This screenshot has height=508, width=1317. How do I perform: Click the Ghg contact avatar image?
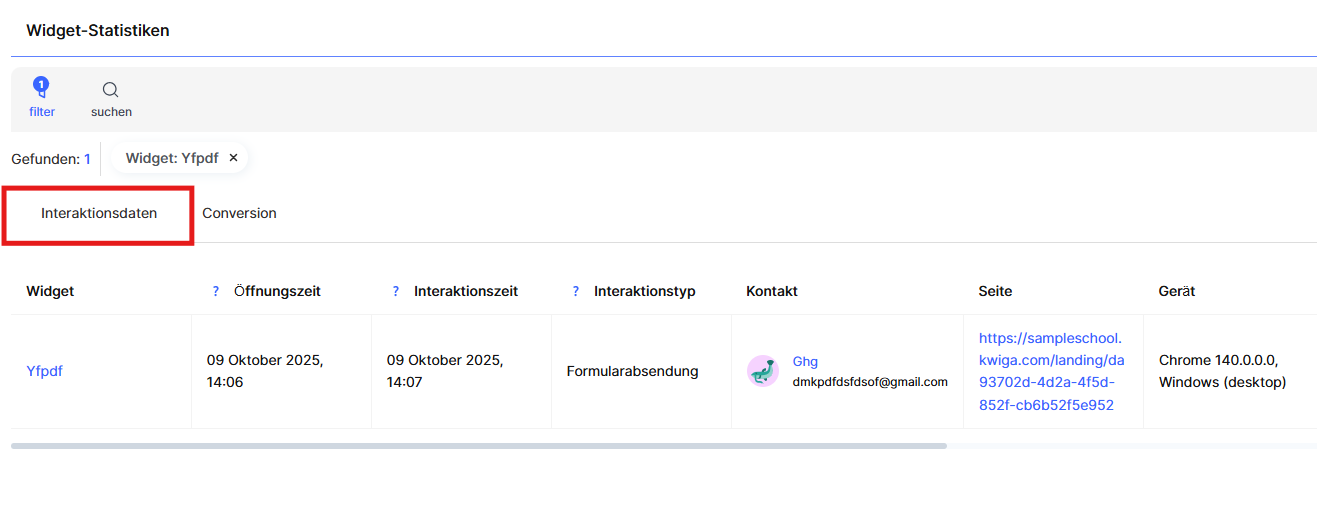[x=763, y=371]
